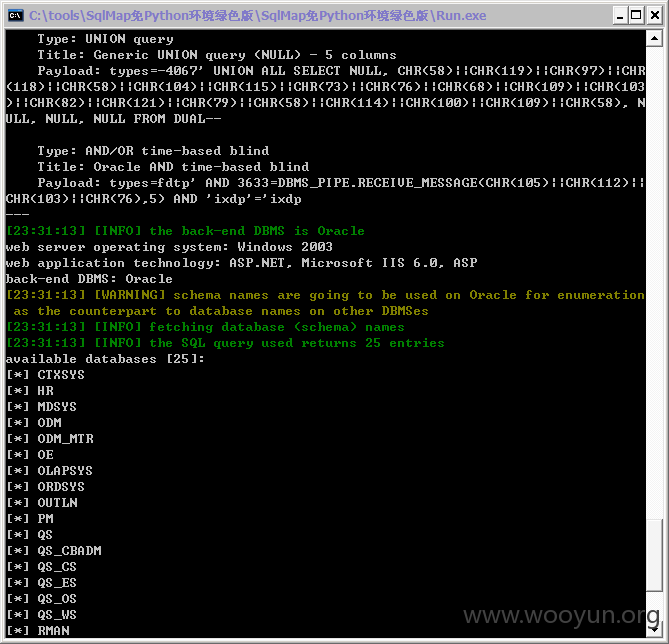Image resolution: width=669 pixels, height=644 pixels.
Task: Select the OE database entry
Action: tap(30, 455)
